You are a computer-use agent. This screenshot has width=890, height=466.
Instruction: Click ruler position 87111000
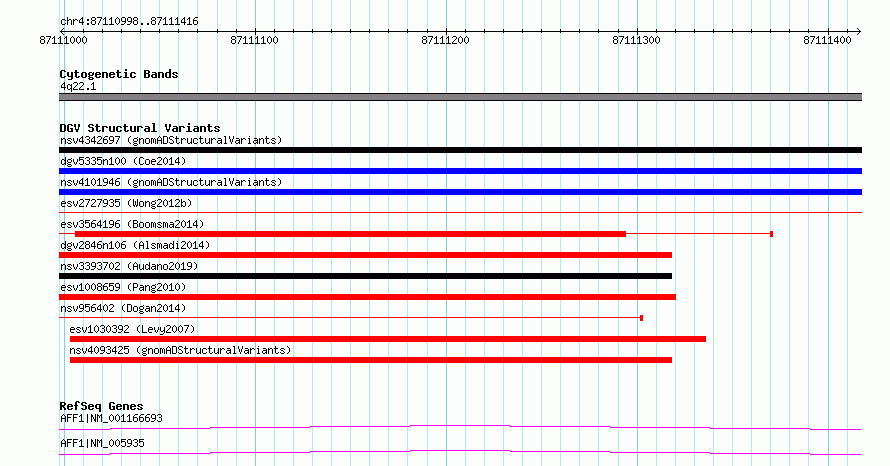(64, 40)
